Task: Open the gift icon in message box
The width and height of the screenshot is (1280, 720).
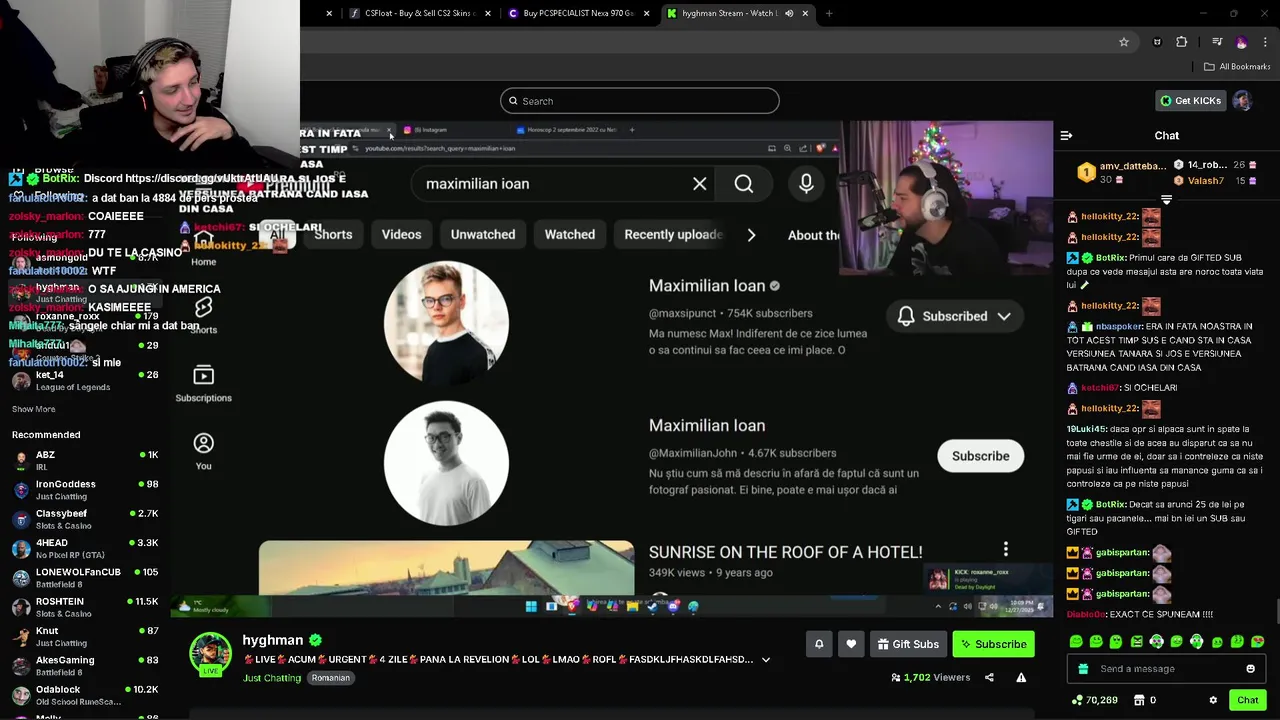Action: [x=1083, y=669]
